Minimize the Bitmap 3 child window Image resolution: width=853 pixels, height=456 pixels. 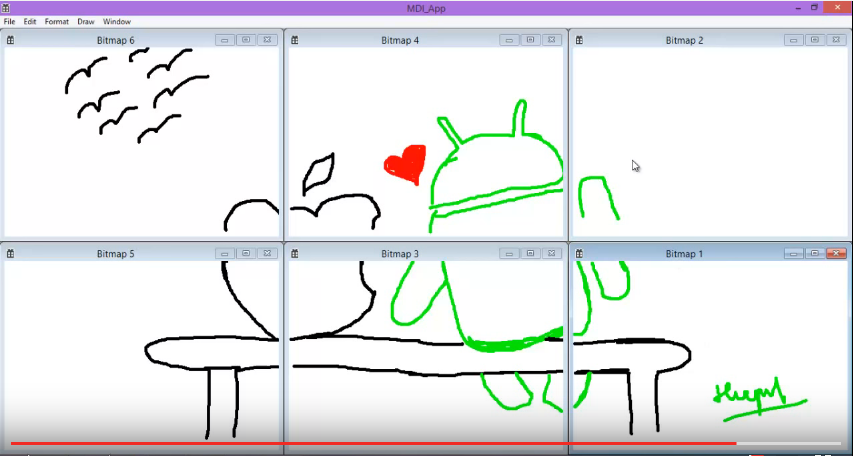[509, 253]
